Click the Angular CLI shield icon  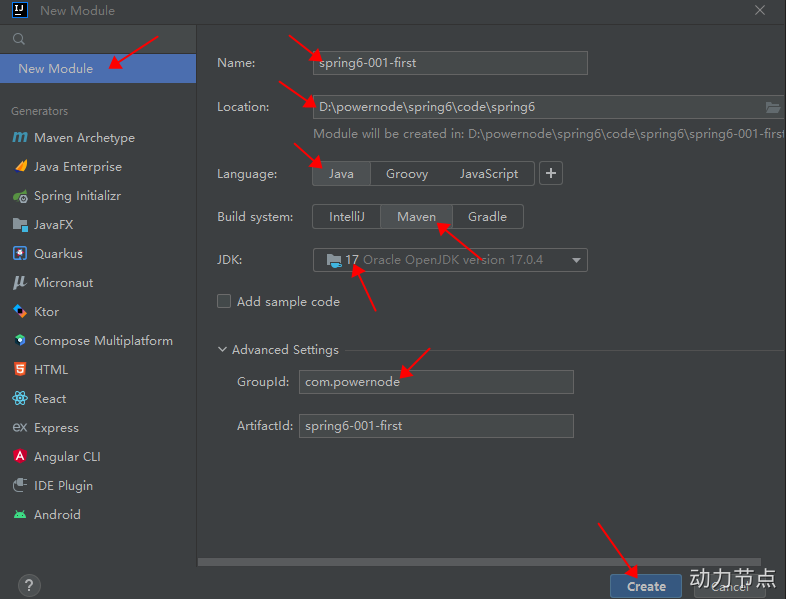(20, 456)
